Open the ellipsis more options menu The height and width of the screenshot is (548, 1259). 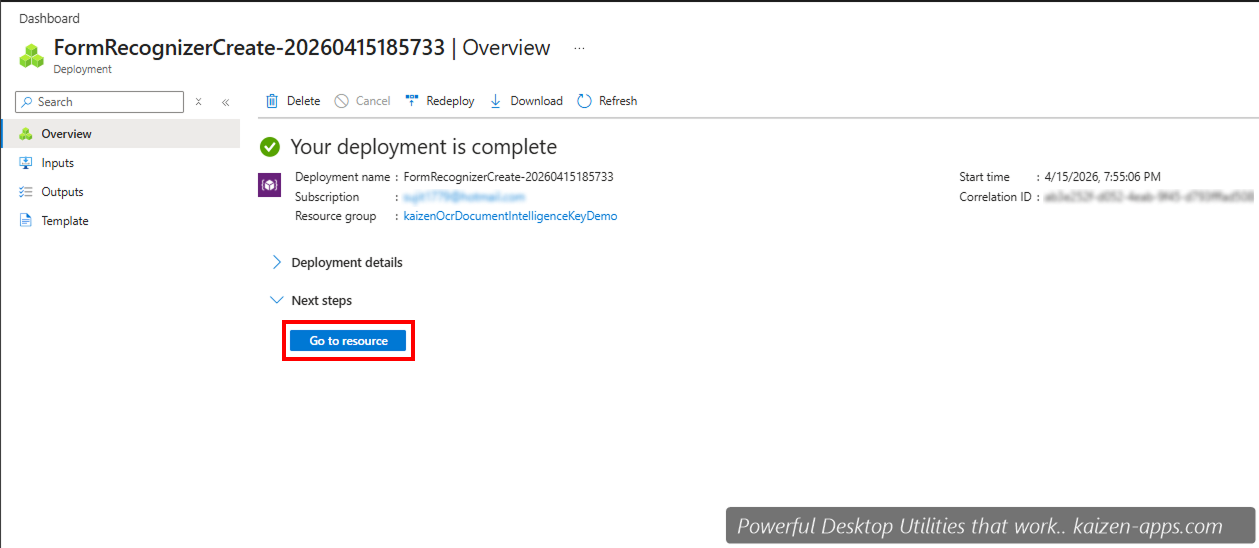[x=579, y=48]
